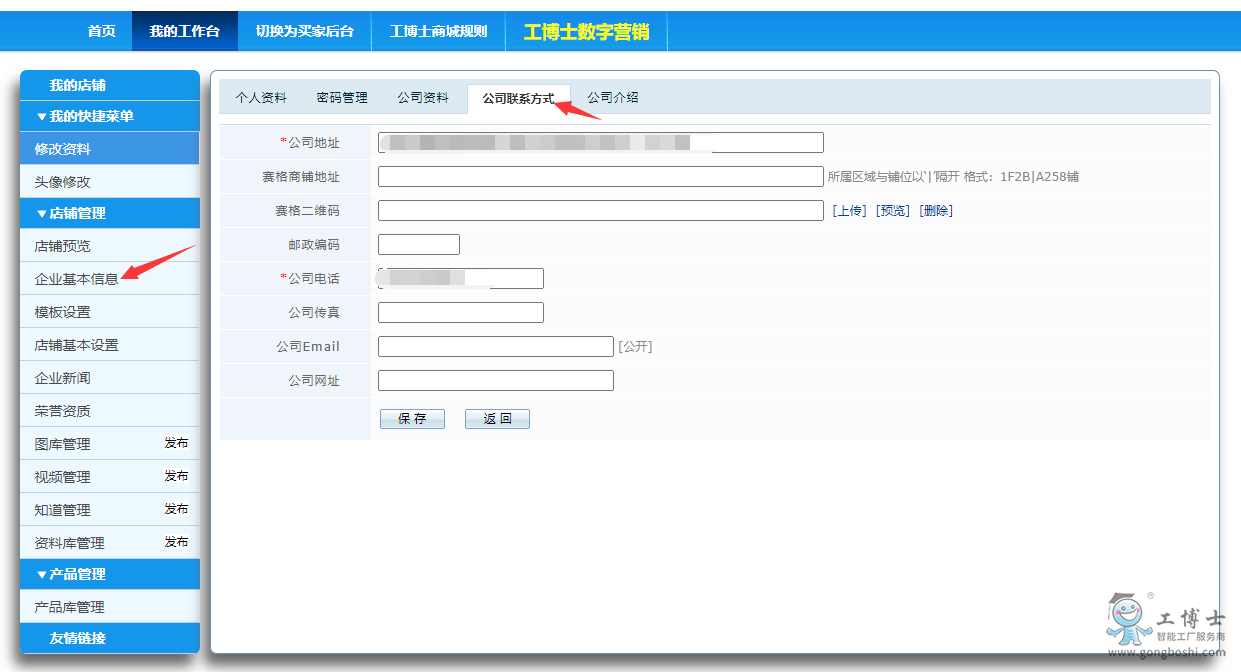The image size is (1241, 672).
Task: Open 企业基本信息 in sidebar
Action: click(77, 279)
